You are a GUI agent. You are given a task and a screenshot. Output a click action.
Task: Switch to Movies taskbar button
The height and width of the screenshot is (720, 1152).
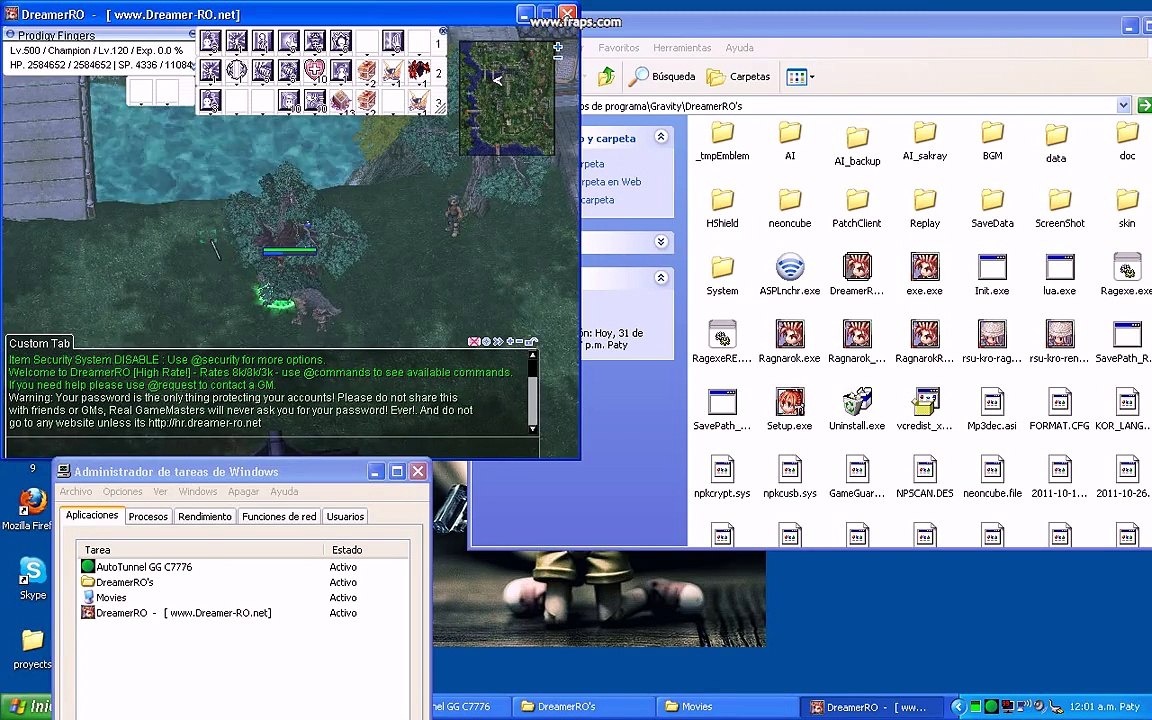(x=727, y=707)
